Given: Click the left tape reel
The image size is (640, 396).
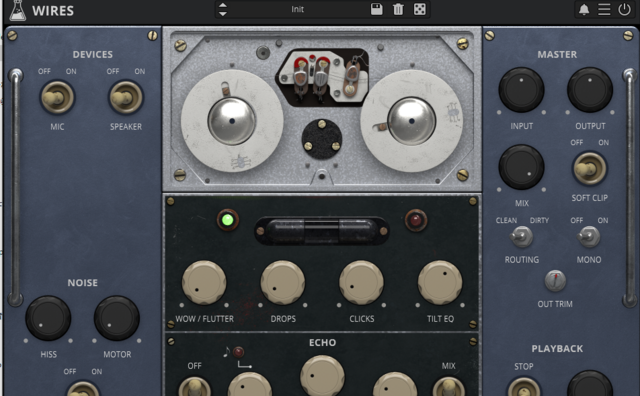Looking at the screenshot, I should [x=232, y=121].
